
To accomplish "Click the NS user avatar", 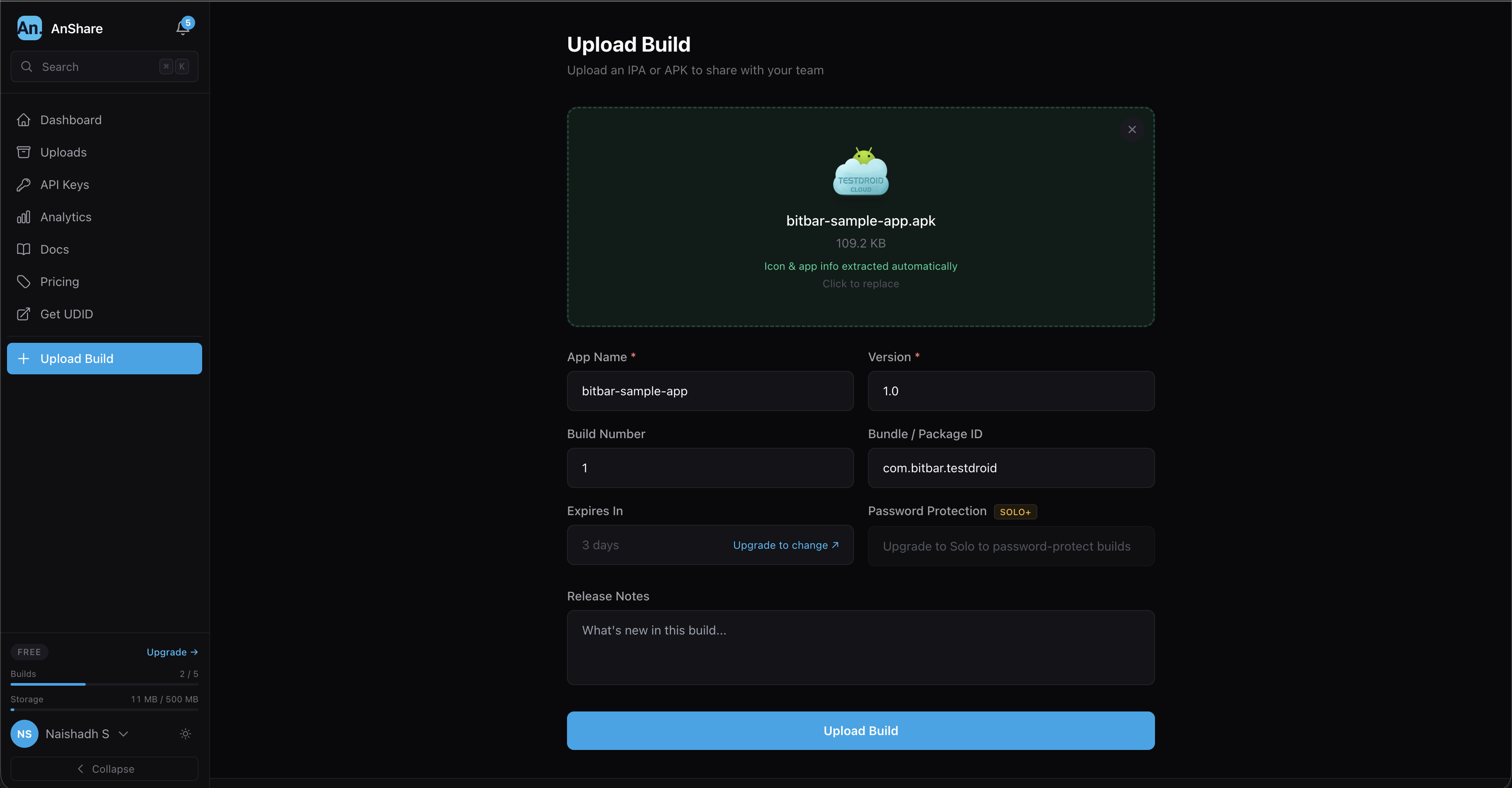I will [x=24, y=733].
